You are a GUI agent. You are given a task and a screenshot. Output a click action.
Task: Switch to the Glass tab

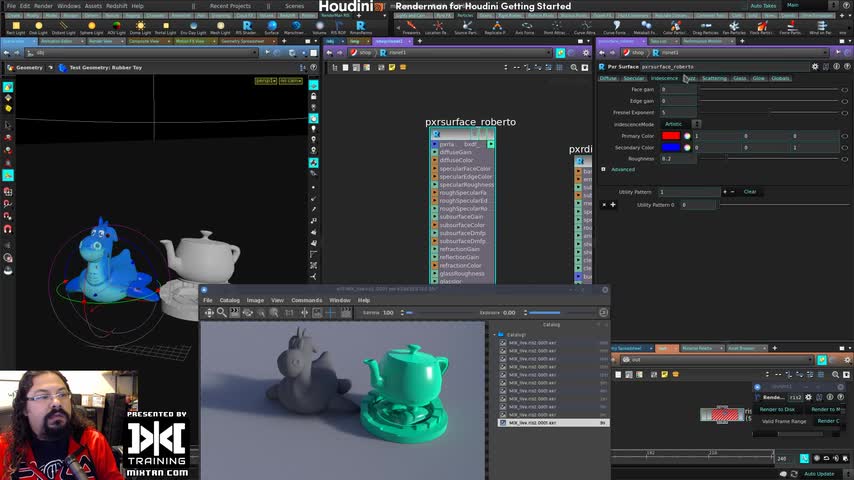click(740, 78)
